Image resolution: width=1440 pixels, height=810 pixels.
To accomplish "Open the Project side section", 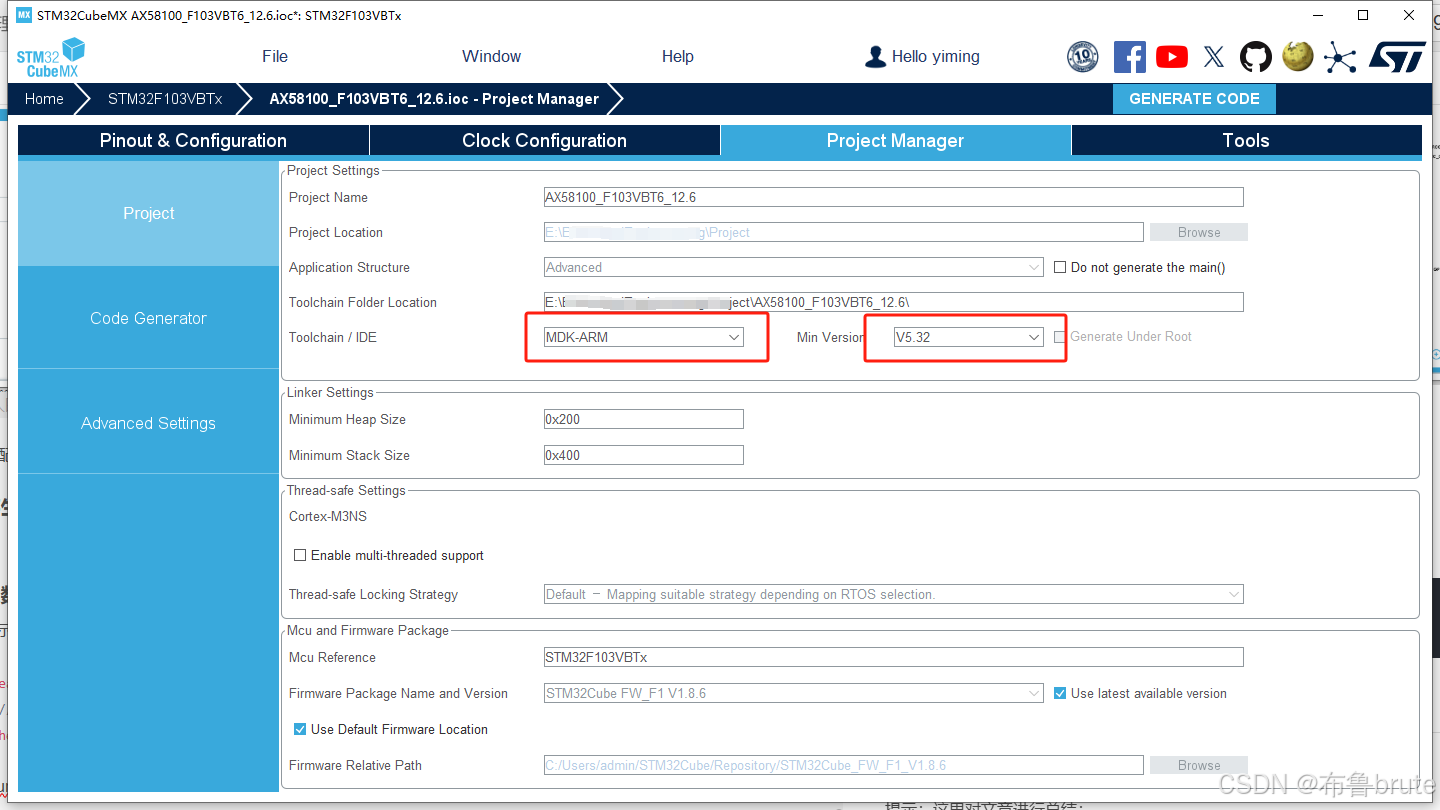I will pyautogui.click(x=148, y=213).
